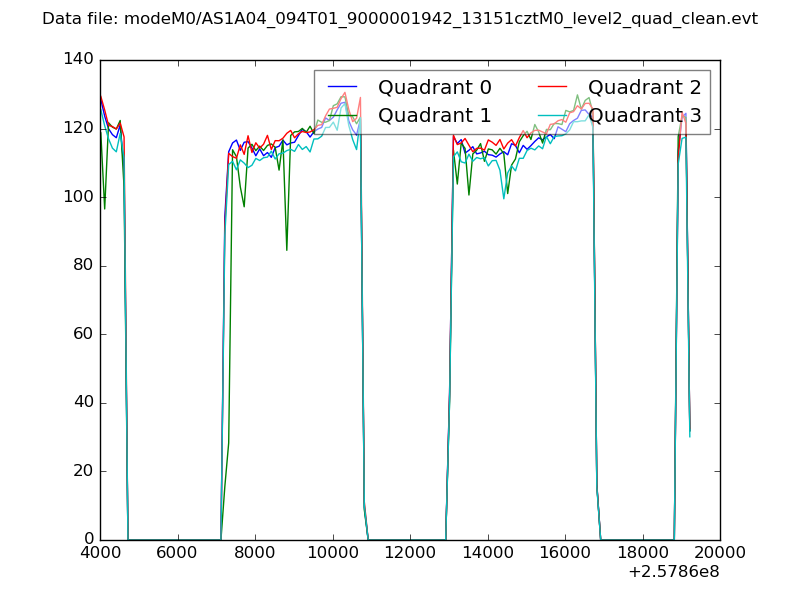Click the x-axis tick label 8000
This screenshot has height=600, width=800.
[x=255, y=553]
